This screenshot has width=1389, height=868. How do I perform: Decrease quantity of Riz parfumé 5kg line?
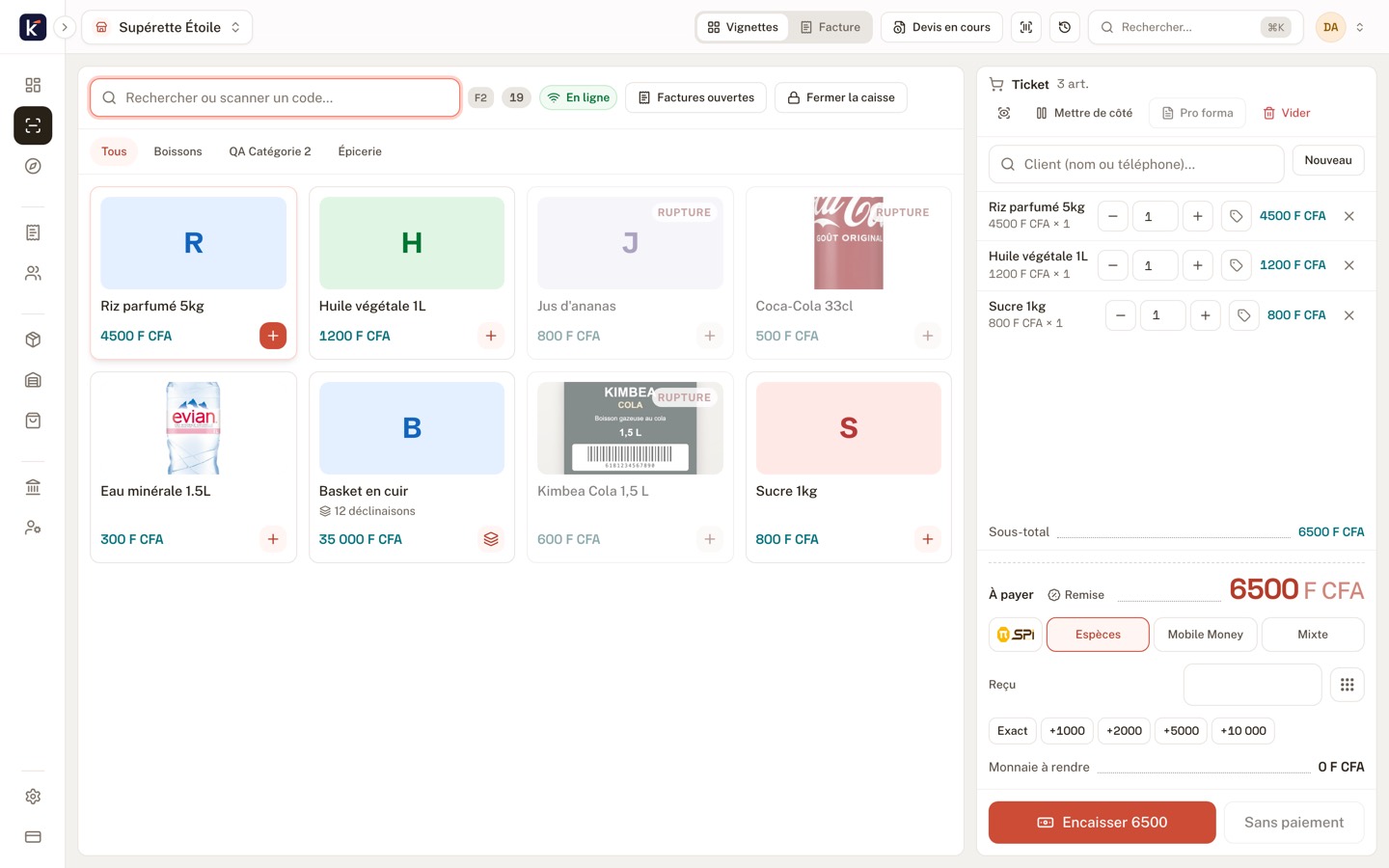click(1113, 216)
